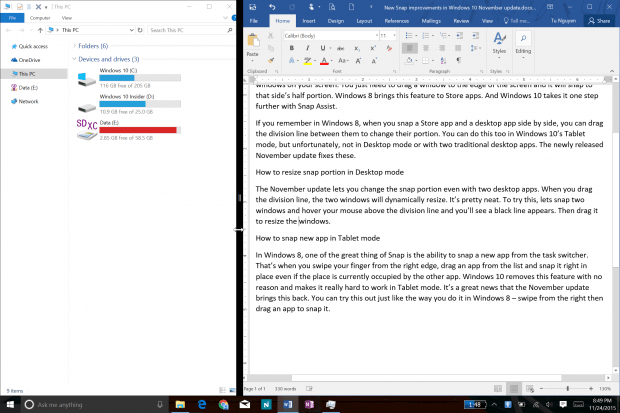Clear all formatting with the eraser icon
Image resolution: width=620 pixels, height=413 pixels.
coord(389,48)
